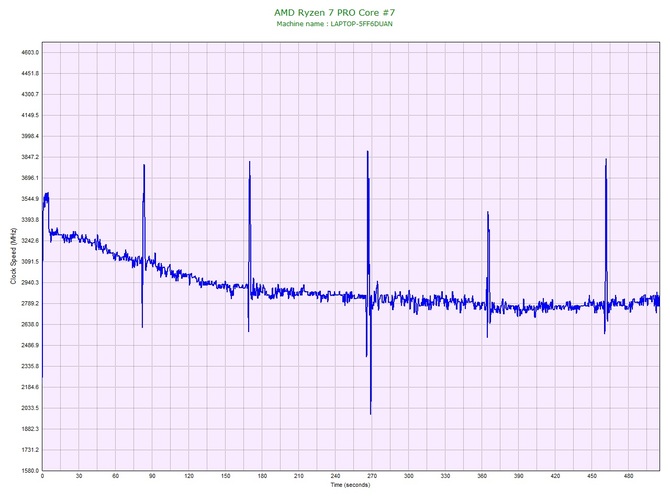Click the 2033.5 y-axis value
Viewport: 670px width, 502px height.
[30, 408]
